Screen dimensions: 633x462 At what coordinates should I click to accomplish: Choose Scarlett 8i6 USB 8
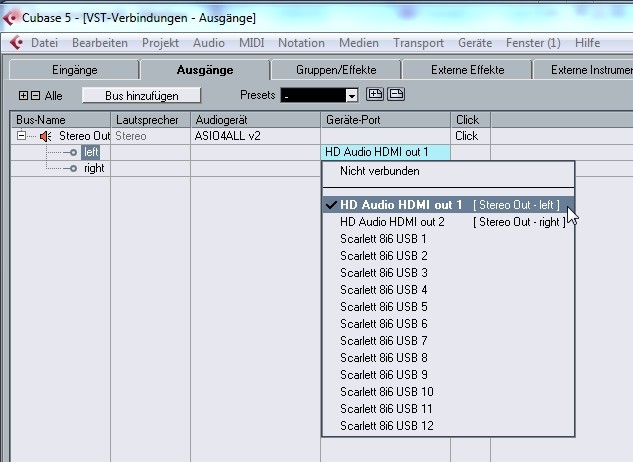448,357
